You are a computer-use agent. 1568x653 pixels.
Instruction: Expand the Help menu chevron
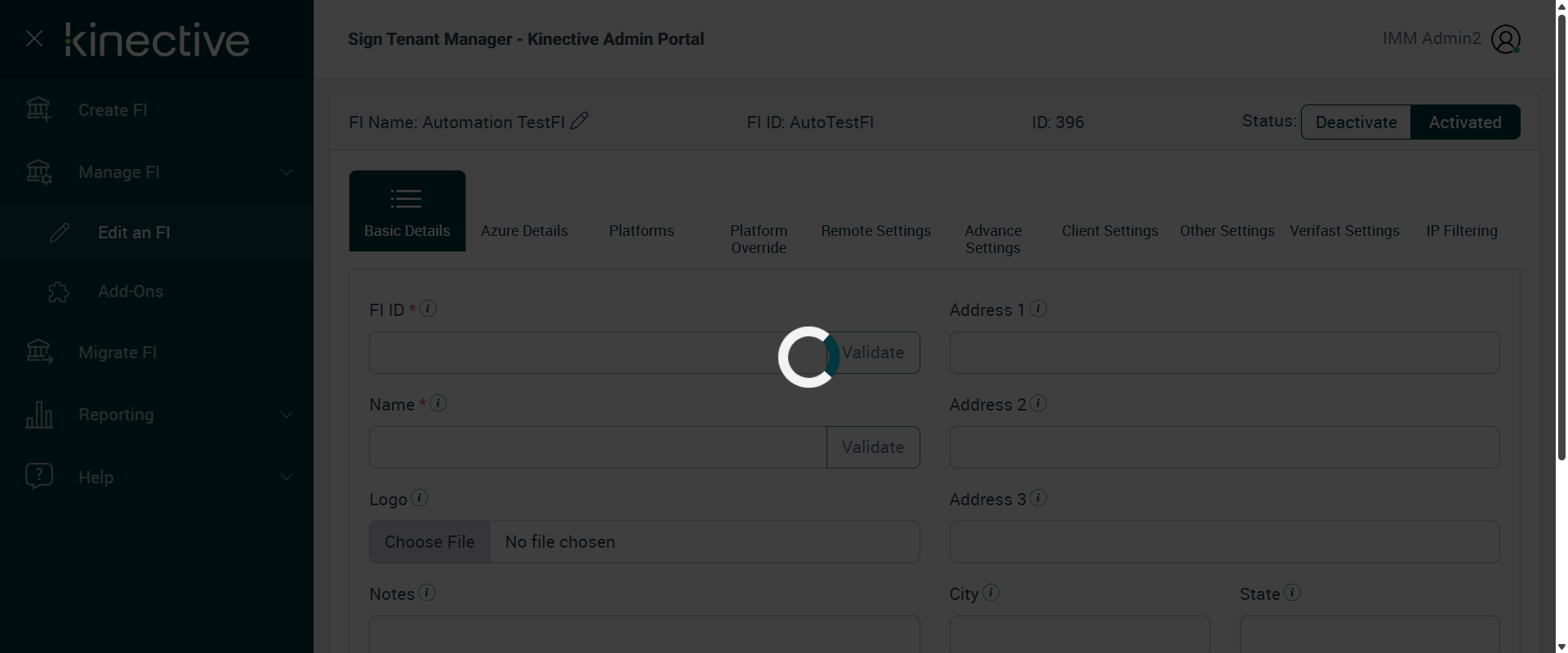(287, 477)
